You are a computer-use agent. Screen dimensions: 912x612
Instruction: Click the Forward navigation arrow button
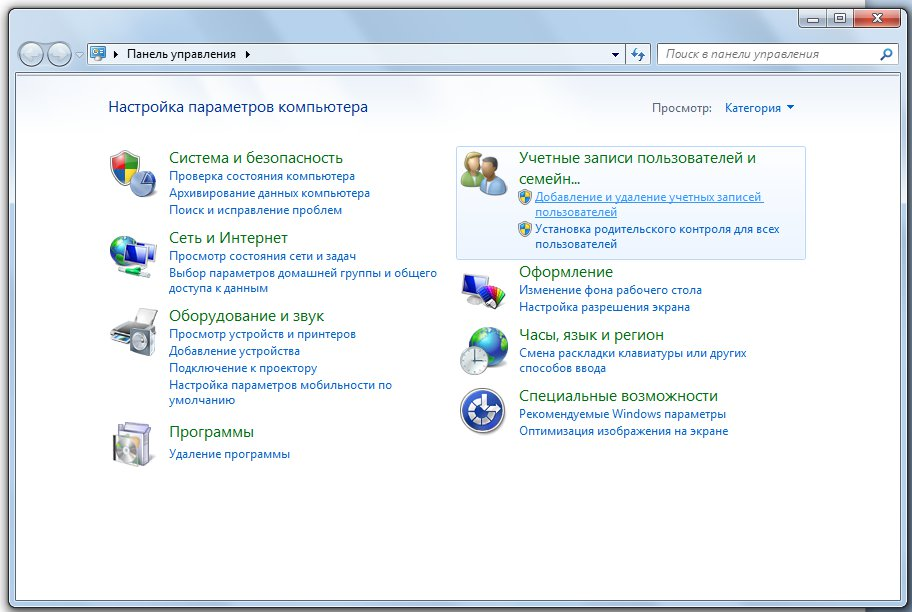point(59,55)
